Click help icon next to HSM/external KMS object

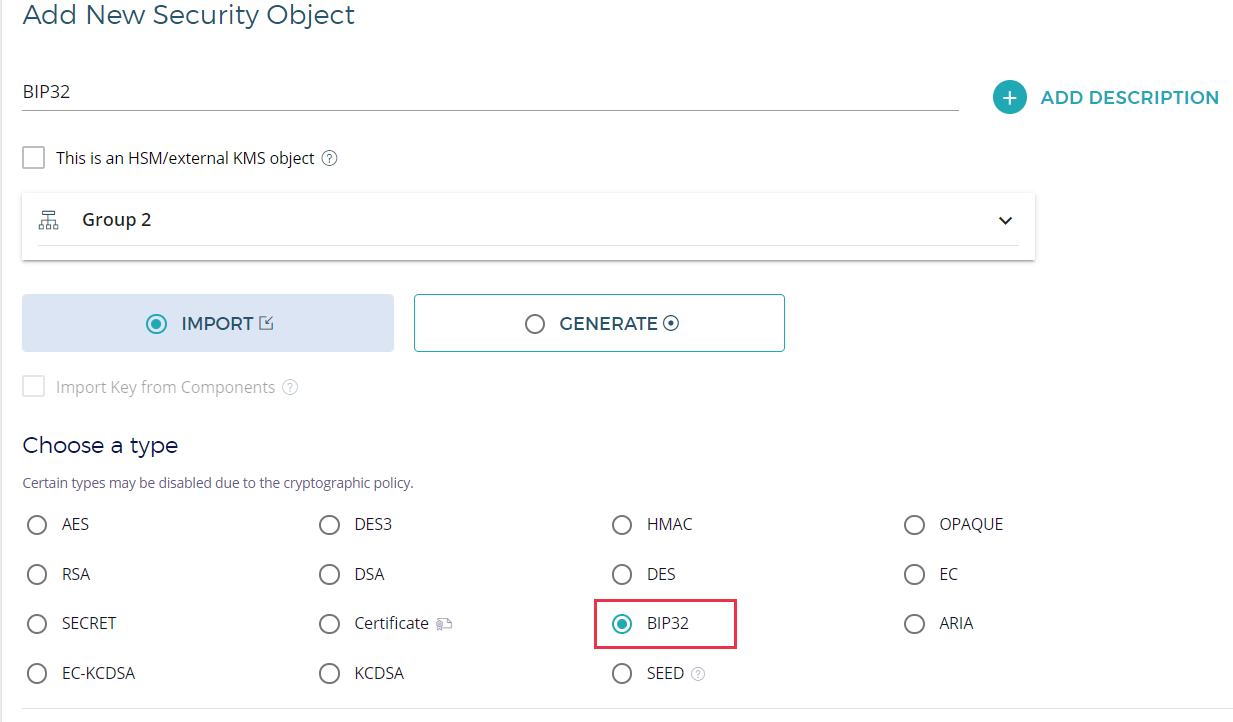click(330, 158)
